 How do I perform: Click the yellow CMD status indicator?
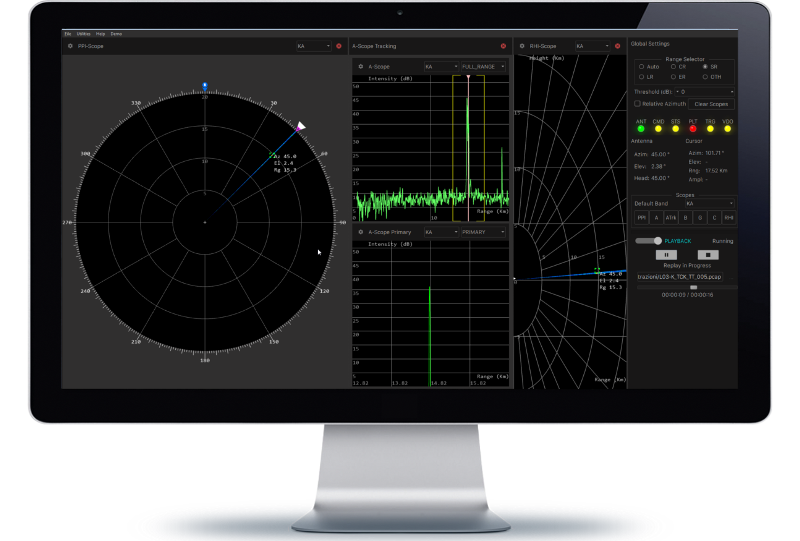658,129
